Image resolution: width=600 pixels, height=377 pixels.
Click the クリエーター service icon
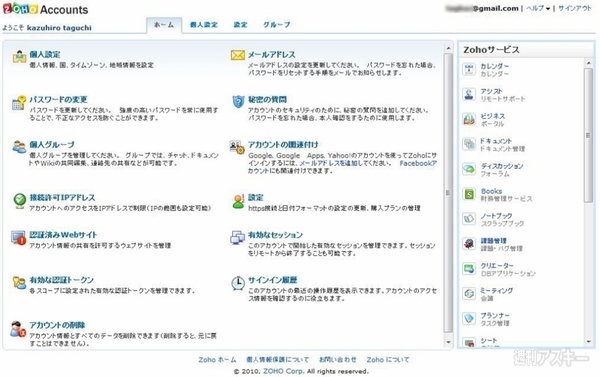pyautogui.click(x=469, y=269)
